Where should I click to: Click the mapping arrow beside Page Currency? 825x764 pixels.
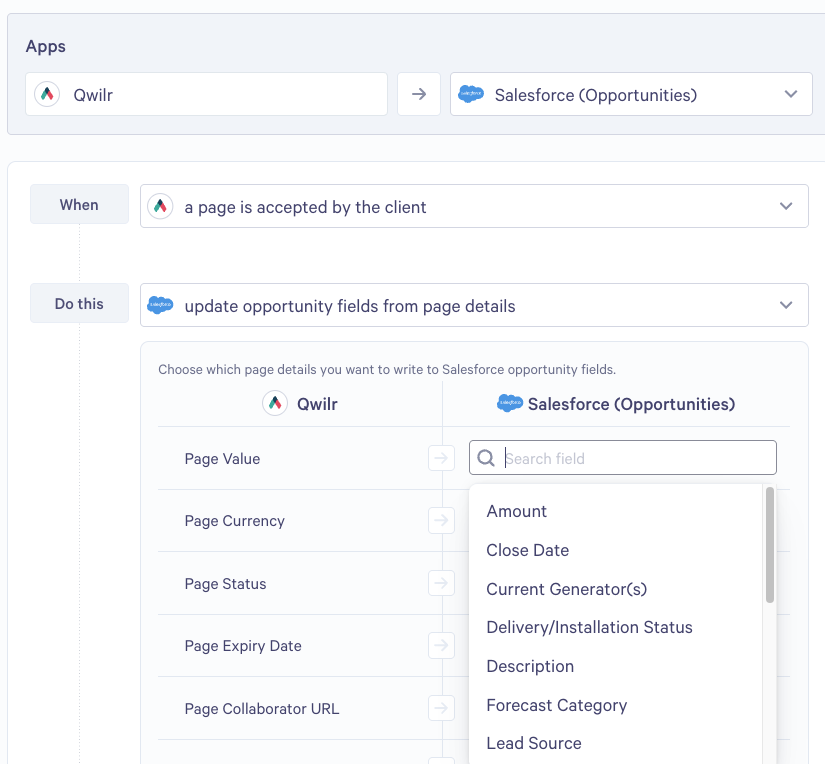pyautogui.click(x=441, y=520)
